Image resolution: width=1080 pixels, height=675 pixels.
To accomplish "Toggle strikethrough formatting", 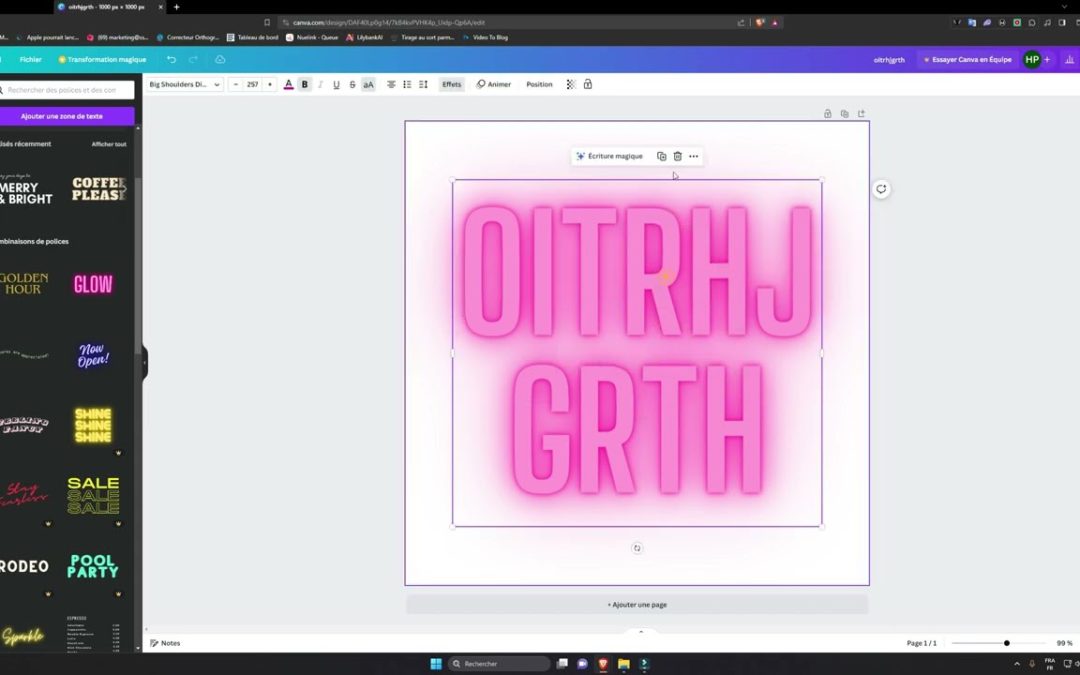I will click(352, 85).
